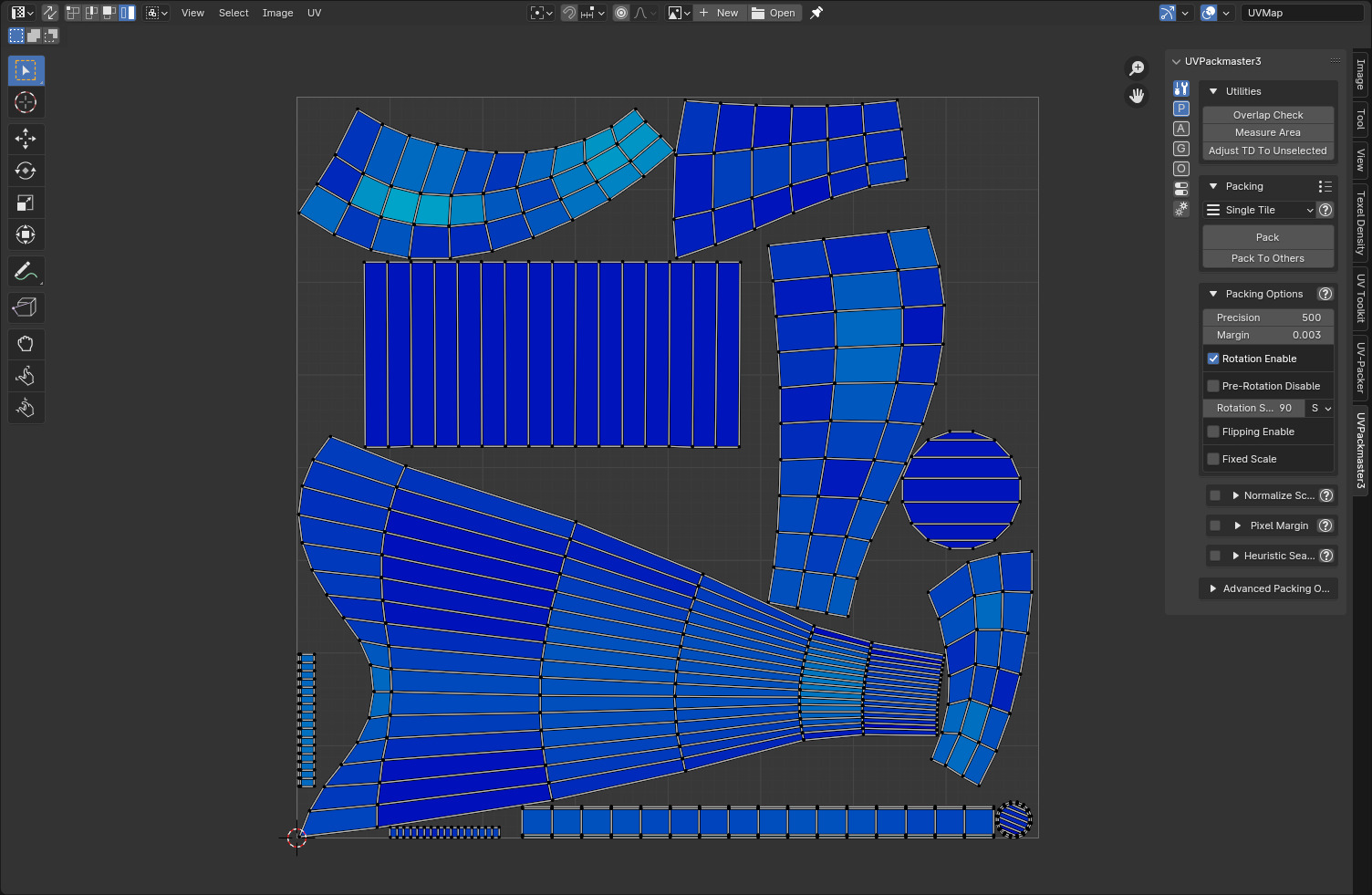Viewport: 1372px width, 895px height.
Task: Switch to UVPackmaster 'G' tab icon
Action: click(1181, 149)
